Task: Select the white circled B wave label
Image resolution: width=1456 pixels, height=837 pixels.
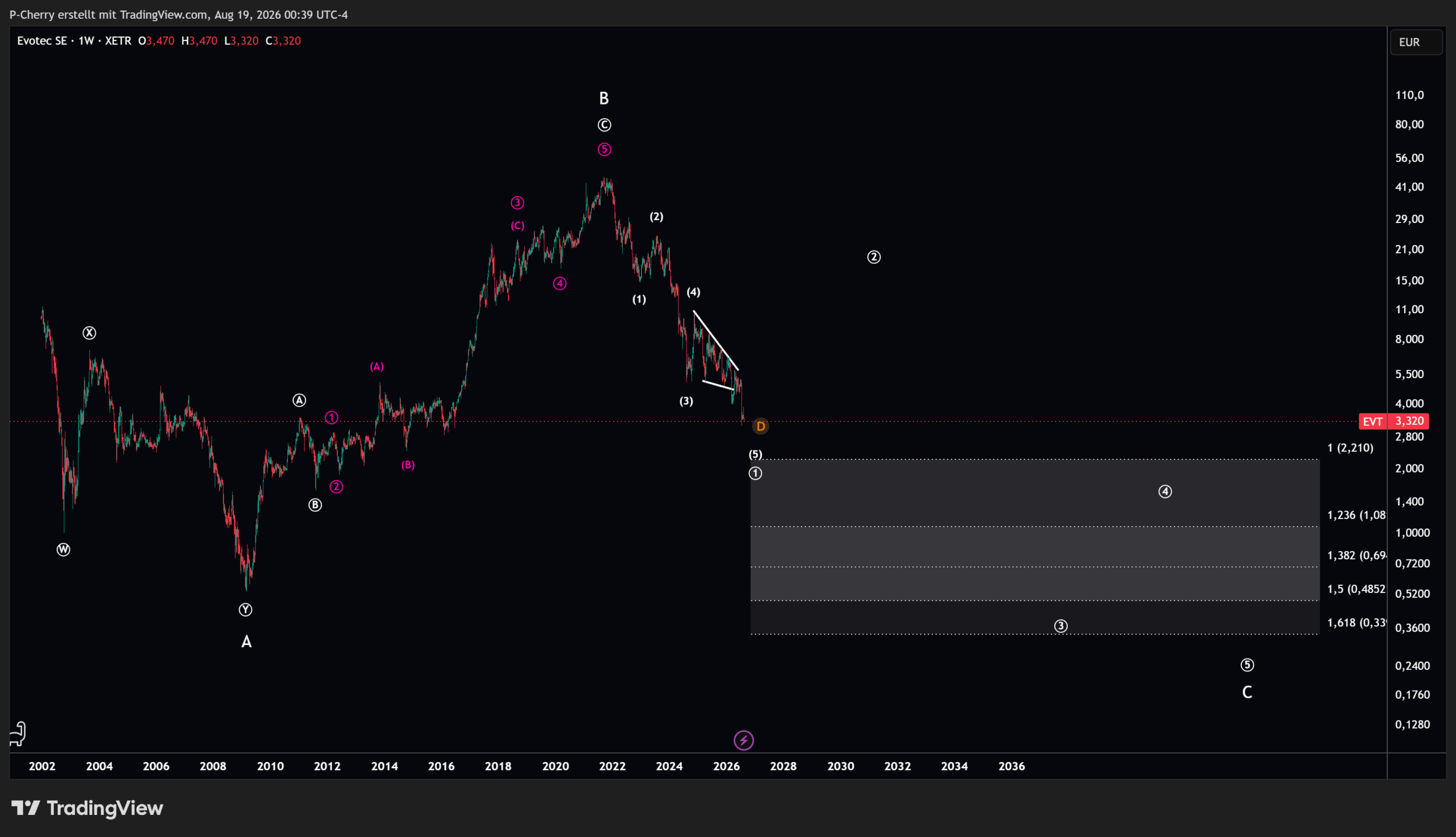Action: (315, 505)
